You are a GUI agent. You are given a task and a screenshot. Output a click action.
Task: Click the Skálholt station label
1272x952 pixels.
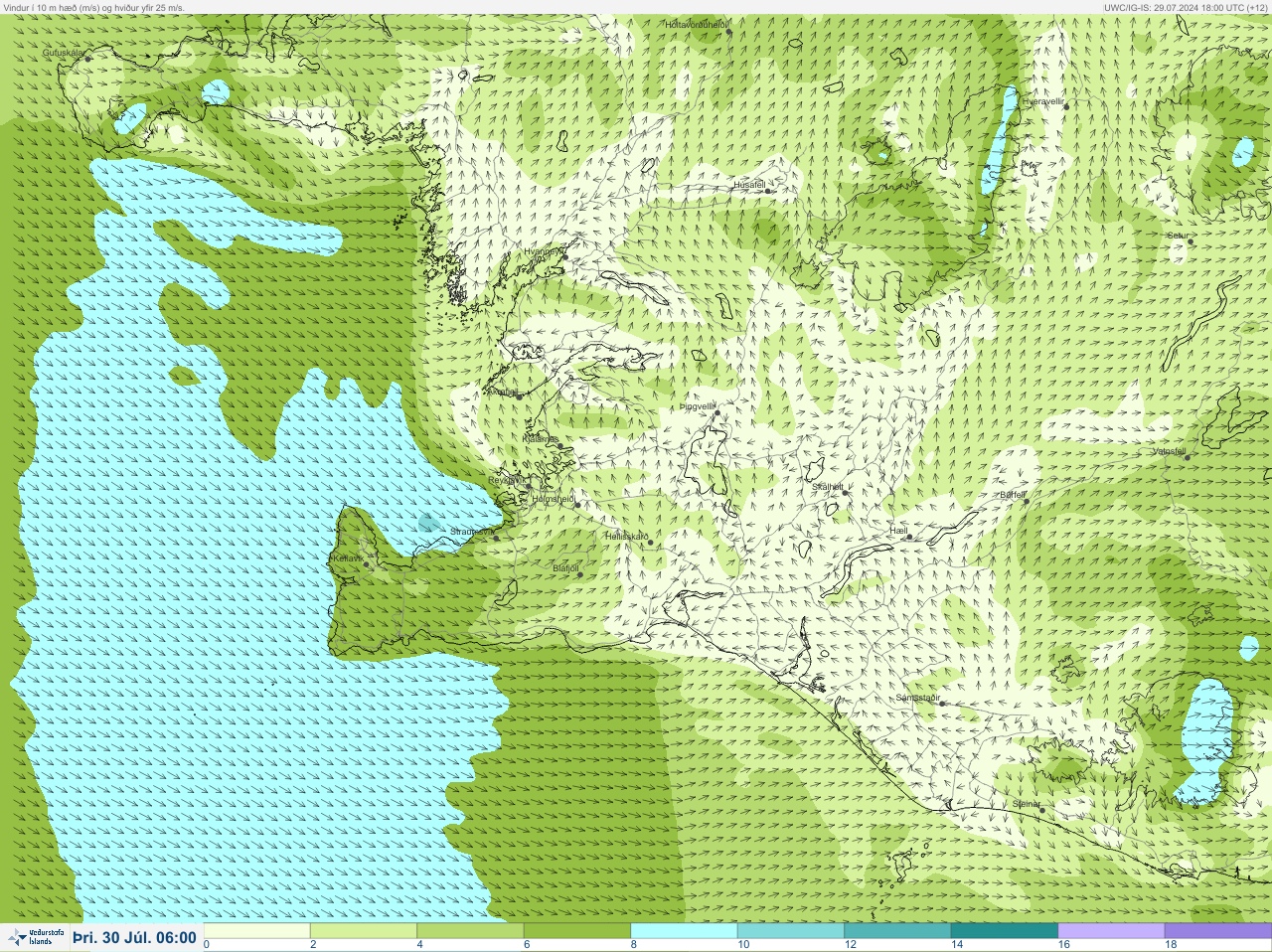[x=828, y=487]
